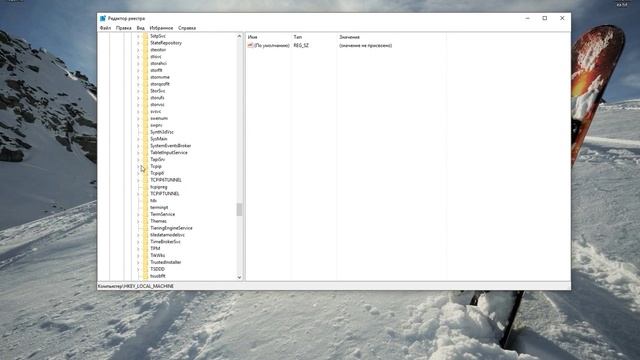Viewport: 640px width, 360px height.
Task: Select the storufs key label
Action: coord(157,98)
